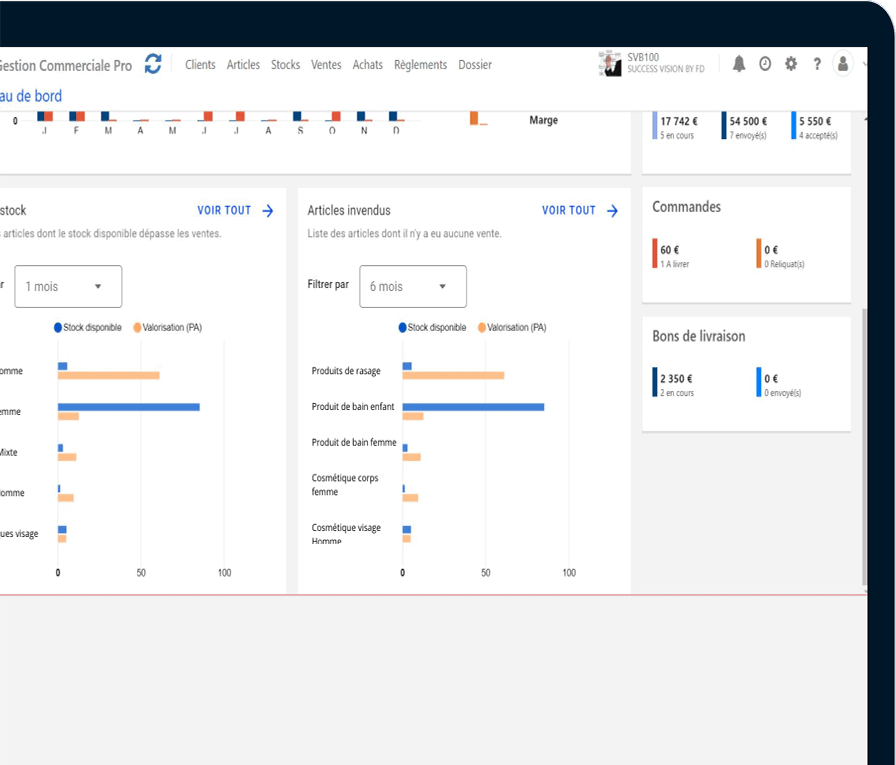Toggle Valorisation (PA) legend in the left stock chart
Viewport: 896px width, 765px height.
click(x=166, y=328)
